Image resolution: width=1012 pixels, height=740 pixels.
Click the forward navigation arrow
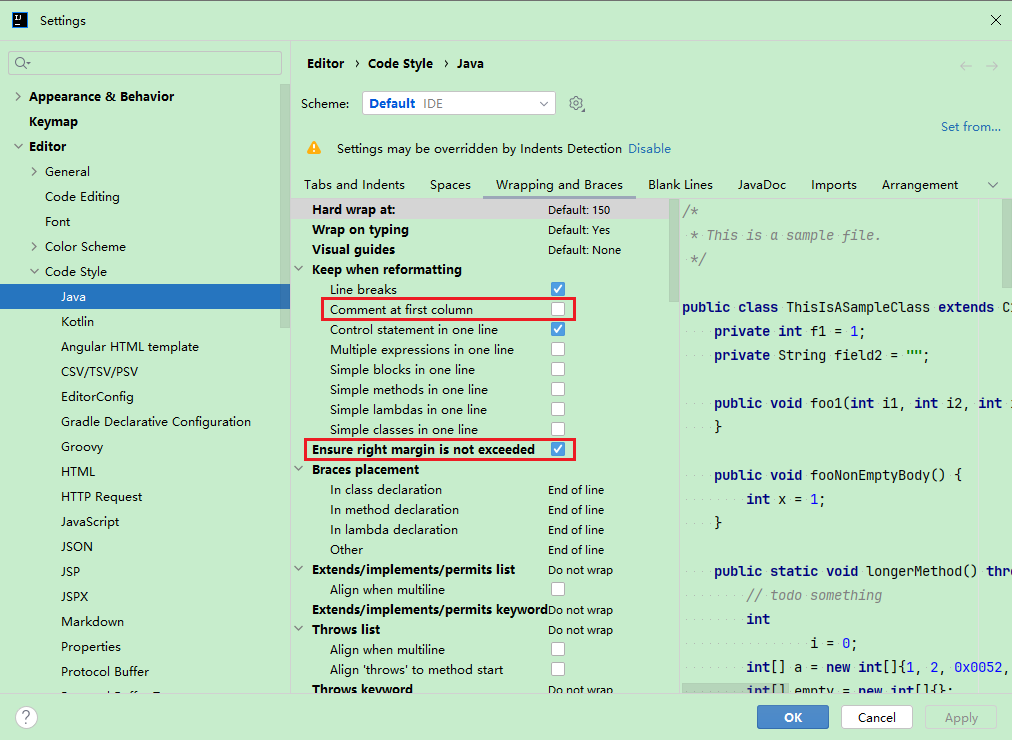click(992, 65)
